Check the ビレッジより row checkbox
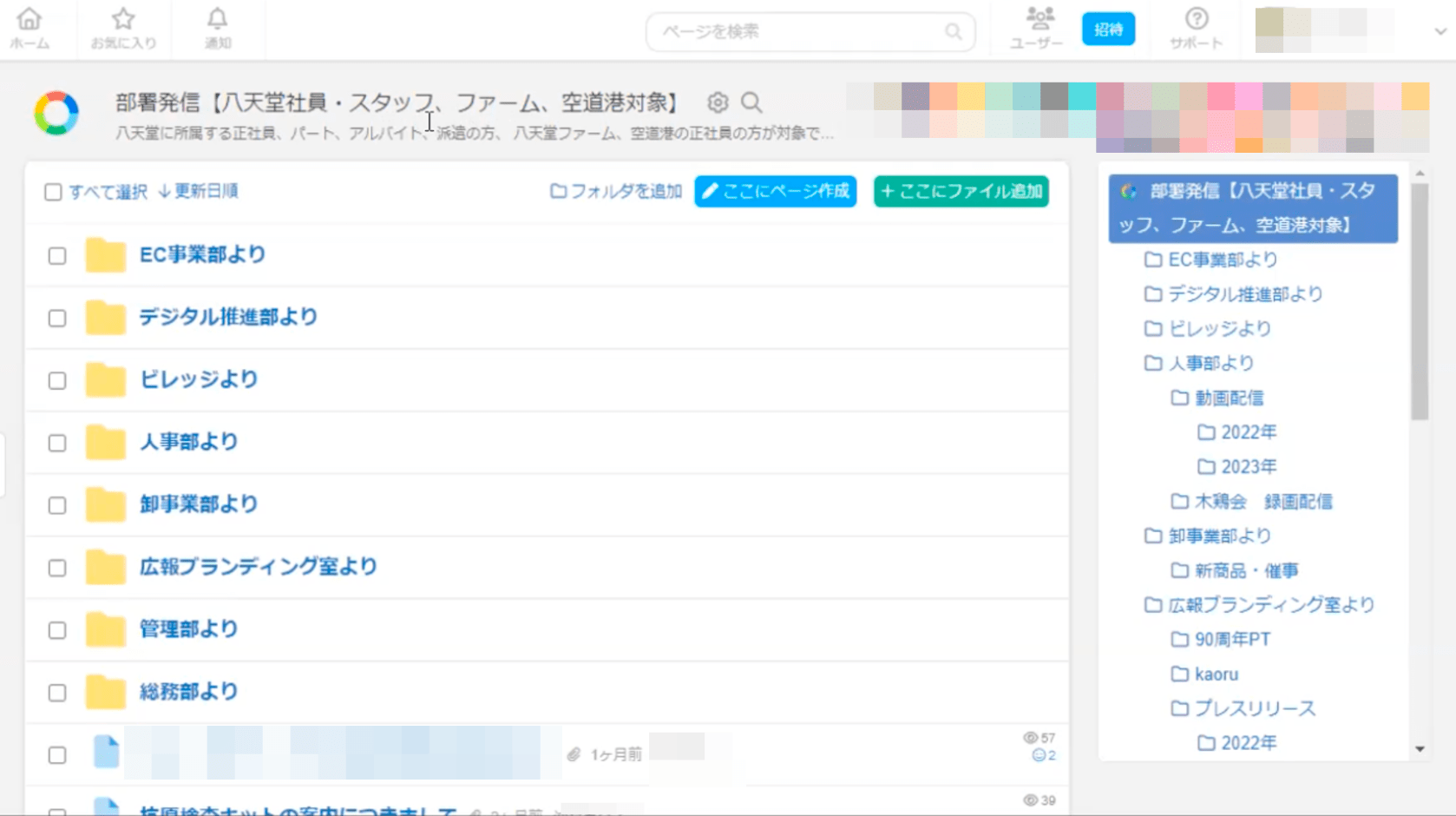 click(x=57, y=381)
